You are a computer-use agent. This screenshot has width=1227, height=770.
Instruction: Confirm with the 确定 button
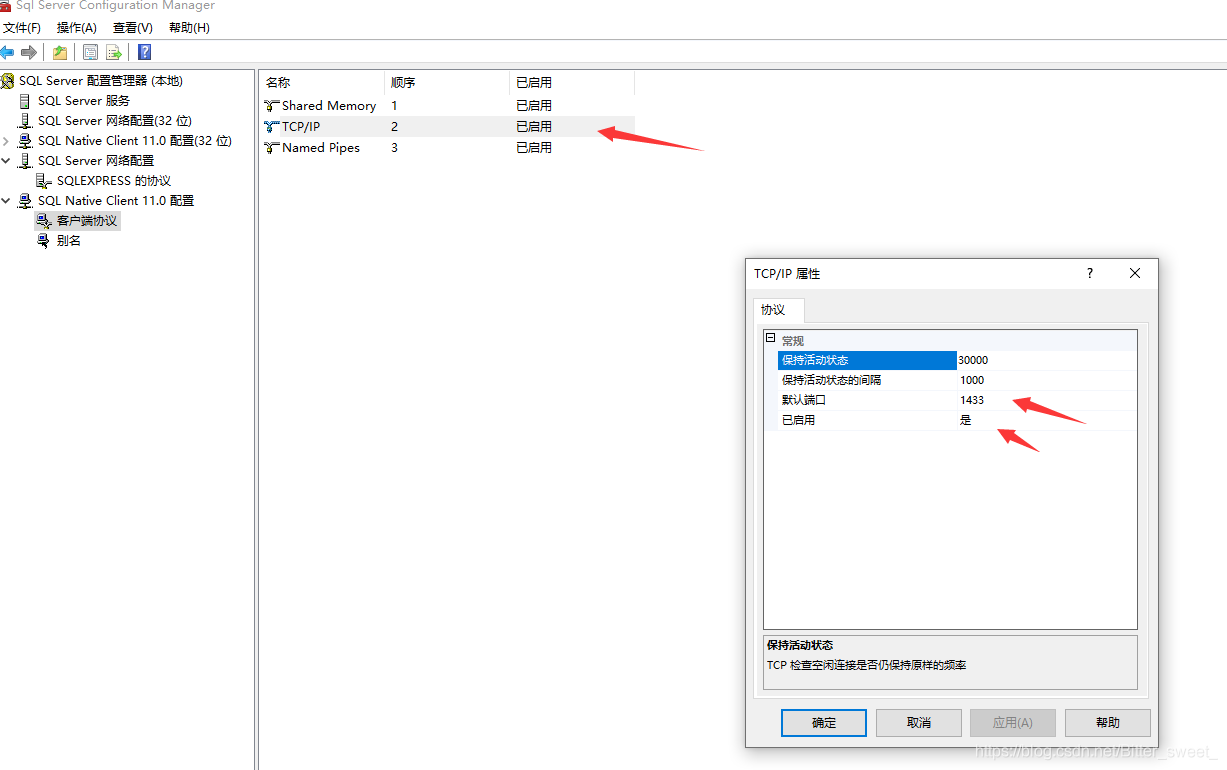point(824,723)
